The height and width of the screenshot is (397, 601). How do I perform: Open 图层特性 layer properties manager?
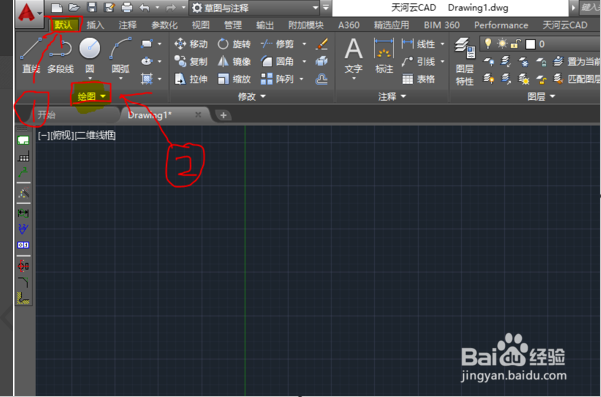pyautogui.click(x=465, y=61)
